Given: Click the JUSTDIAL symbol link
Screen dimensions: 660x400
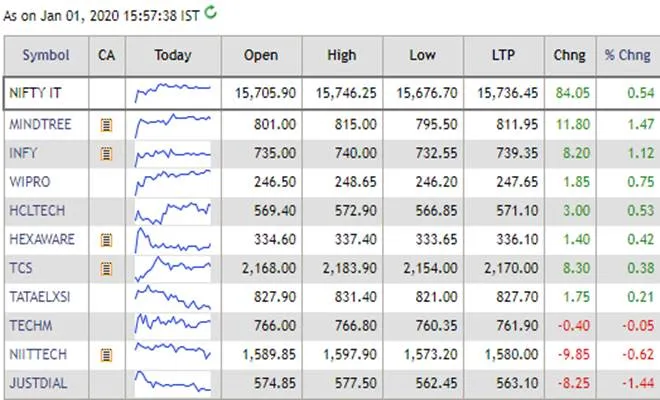Looking at the screenshot, I should [36, 382].
